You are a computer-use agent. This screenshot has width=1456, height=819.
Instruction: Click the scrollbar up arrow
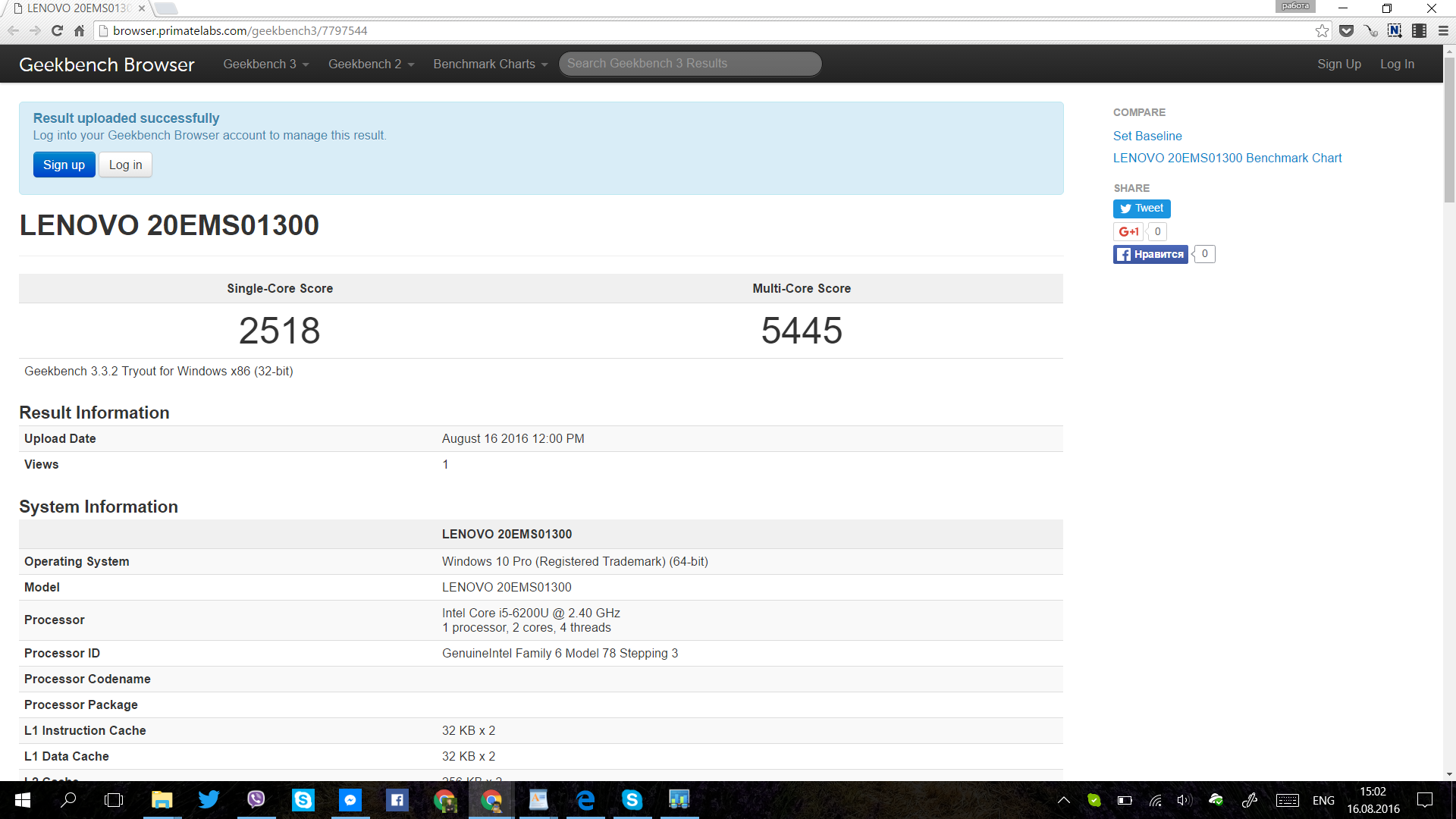click(x=1449, y=51)
